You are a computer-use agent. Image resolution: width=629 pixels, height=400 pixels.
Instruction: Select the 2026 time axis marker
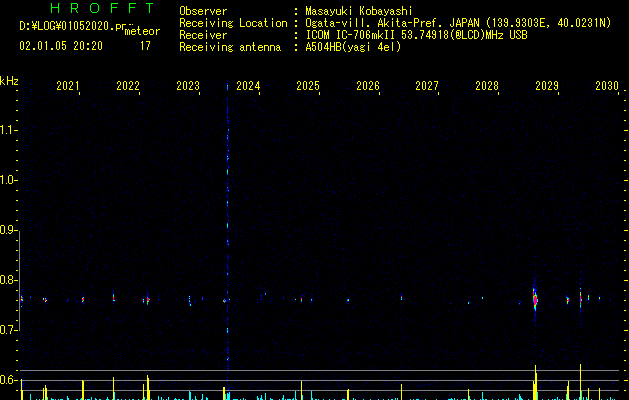point(368,86)
